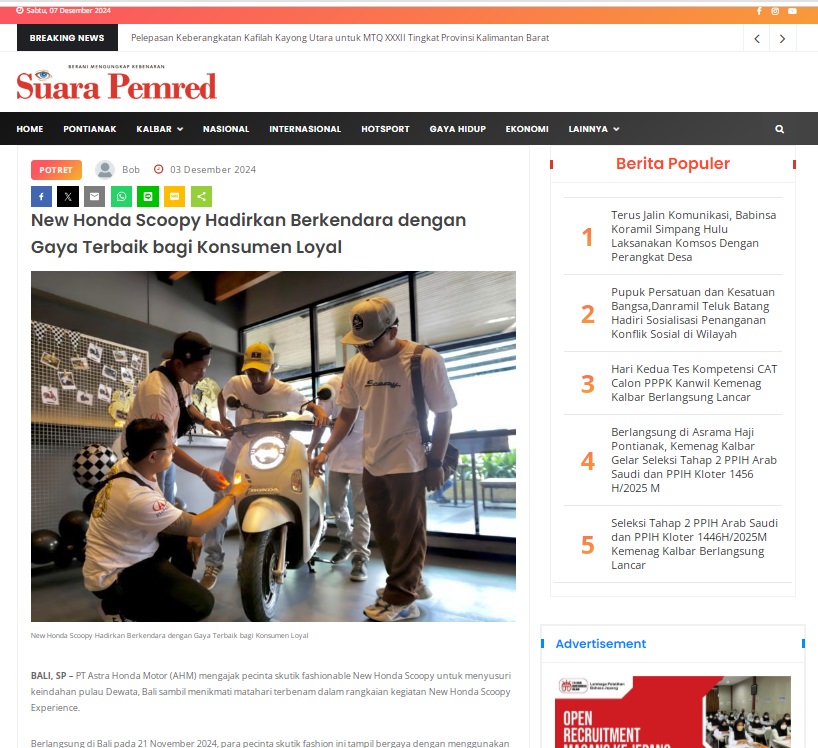The height and width of the screenshot is (748, 818).
Task: Open the Instagram icon in top bar
Action: [775, 11]
